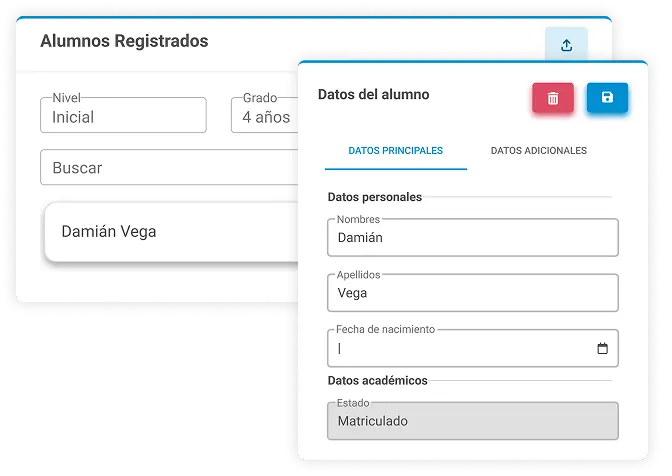Screen dimensions: 672x476
Task: Click the Datos académicos section label
Action: 377,380
